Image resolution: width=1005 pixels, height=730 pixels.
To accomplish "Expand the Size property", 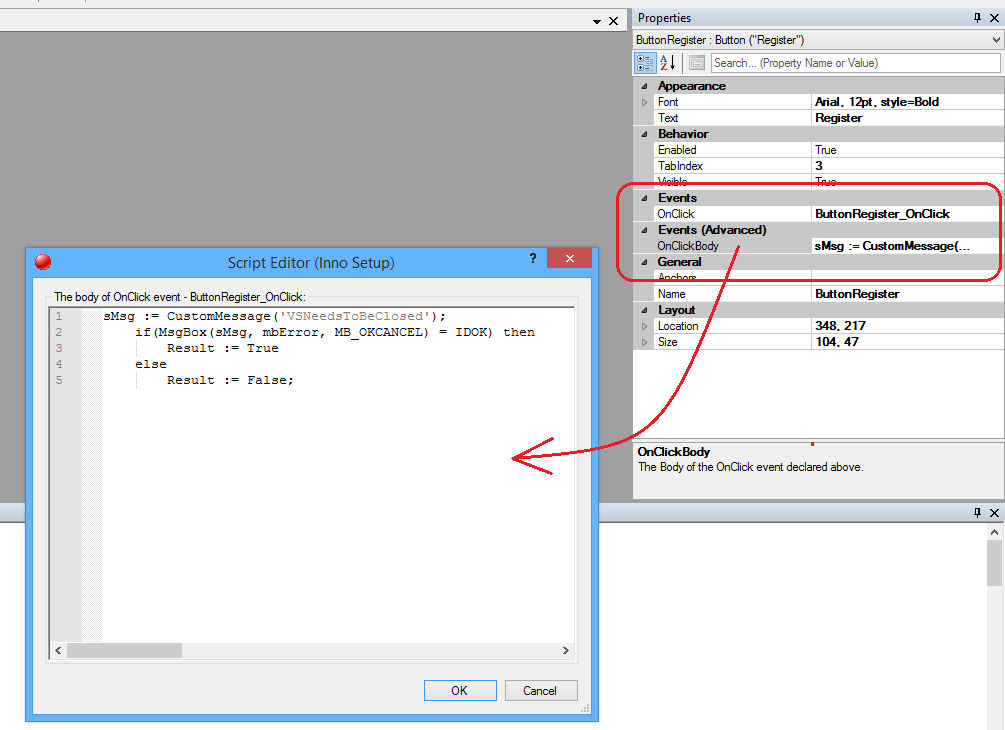I will 644,342.
